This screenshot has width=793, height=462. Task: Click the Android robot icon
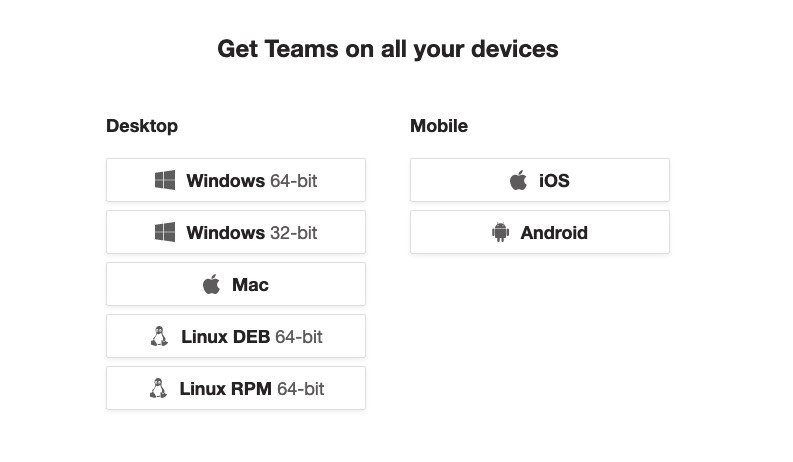[x=500, y=233]
